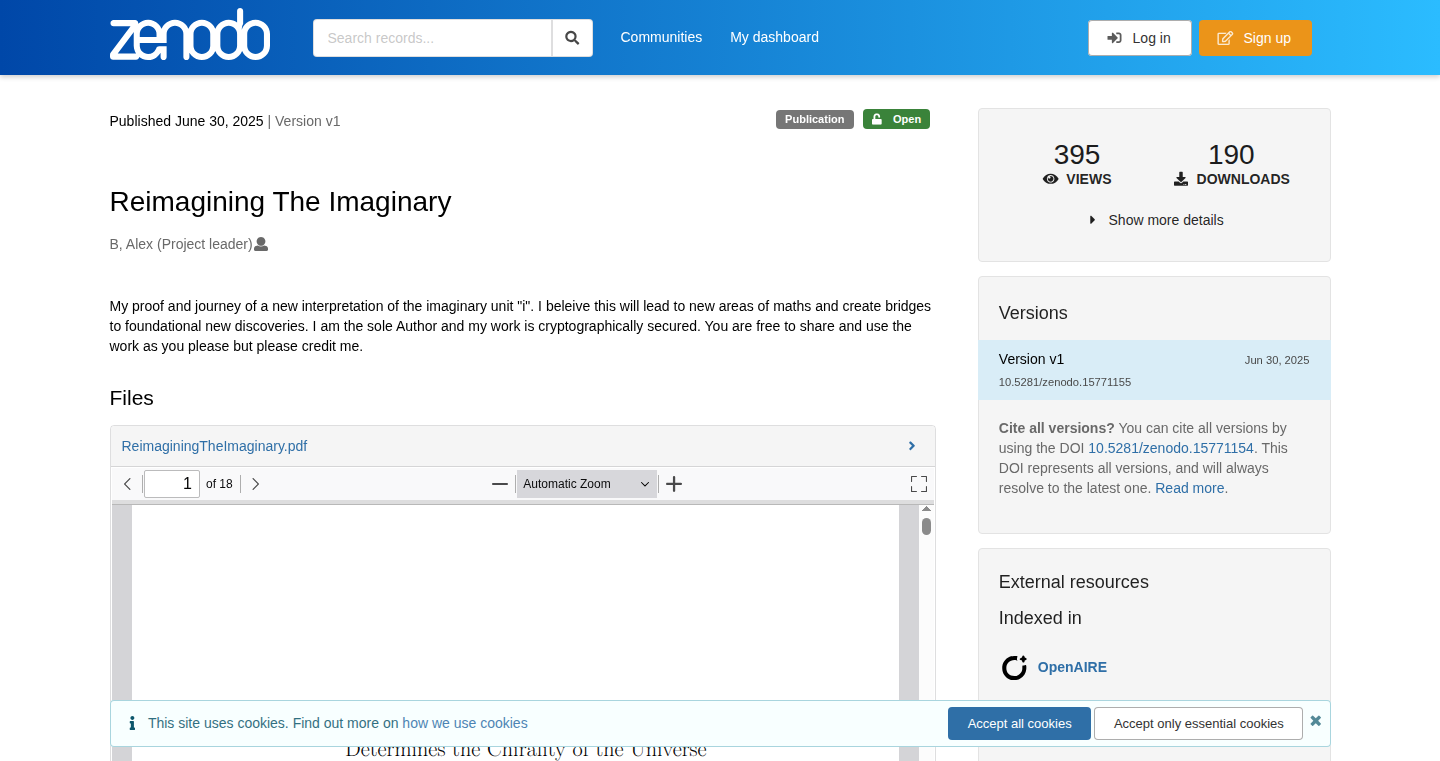The width and height of the screenshot is (1440, 761).
Task: Expand Show more details
Action: [1156, 220]
